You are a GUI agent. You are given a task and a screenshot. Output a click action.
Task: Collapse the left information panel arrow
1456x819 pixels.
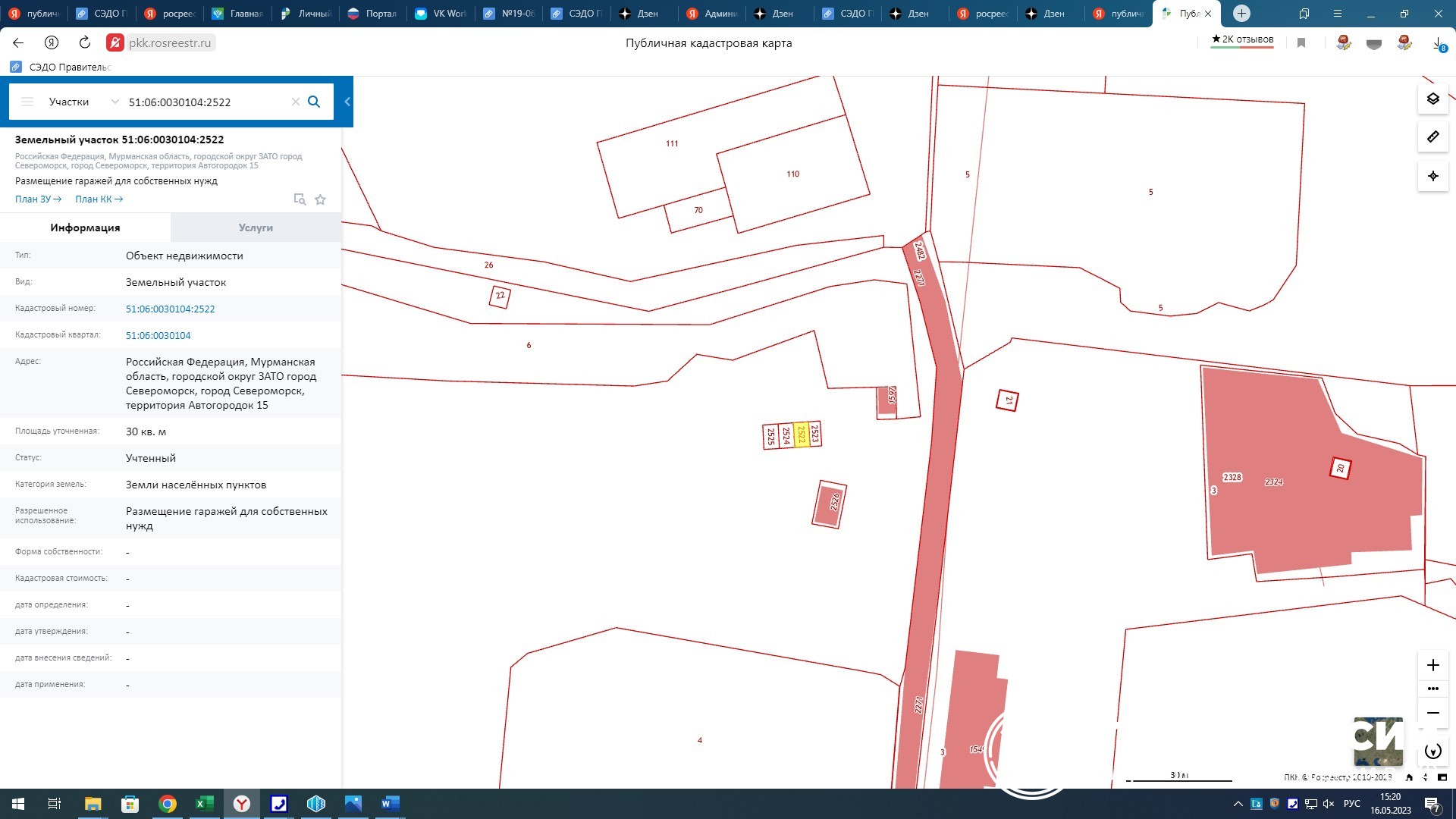(x=347, y=102)
